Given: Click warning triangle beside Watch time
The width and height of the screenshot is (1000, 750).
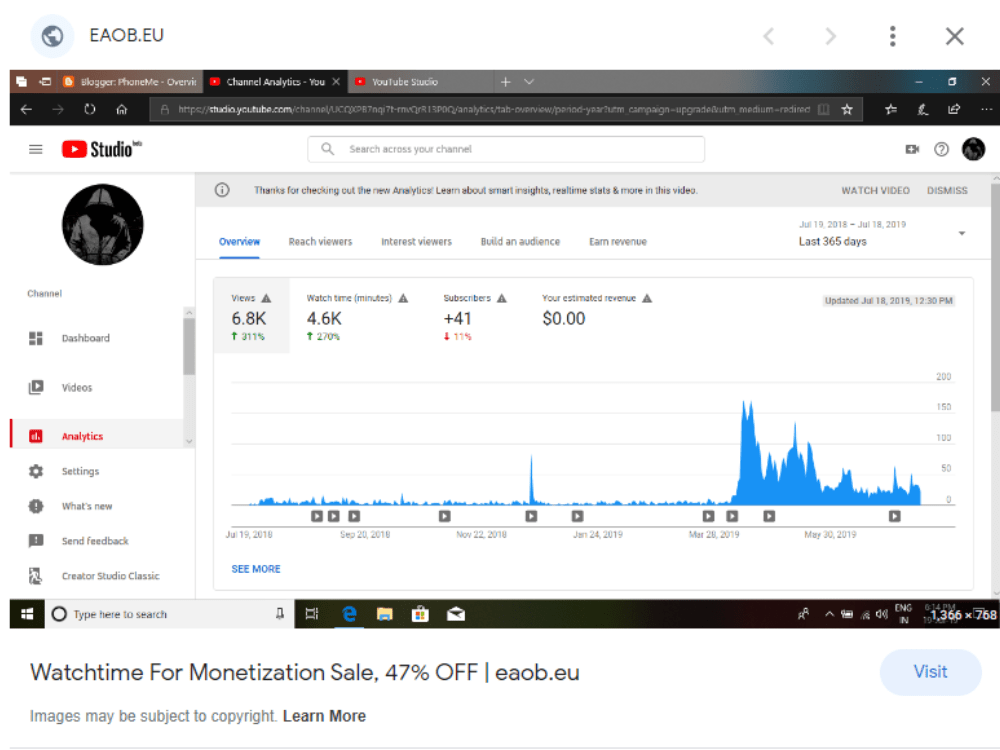Looking at the screenshot, I should (x=403, y=298).
